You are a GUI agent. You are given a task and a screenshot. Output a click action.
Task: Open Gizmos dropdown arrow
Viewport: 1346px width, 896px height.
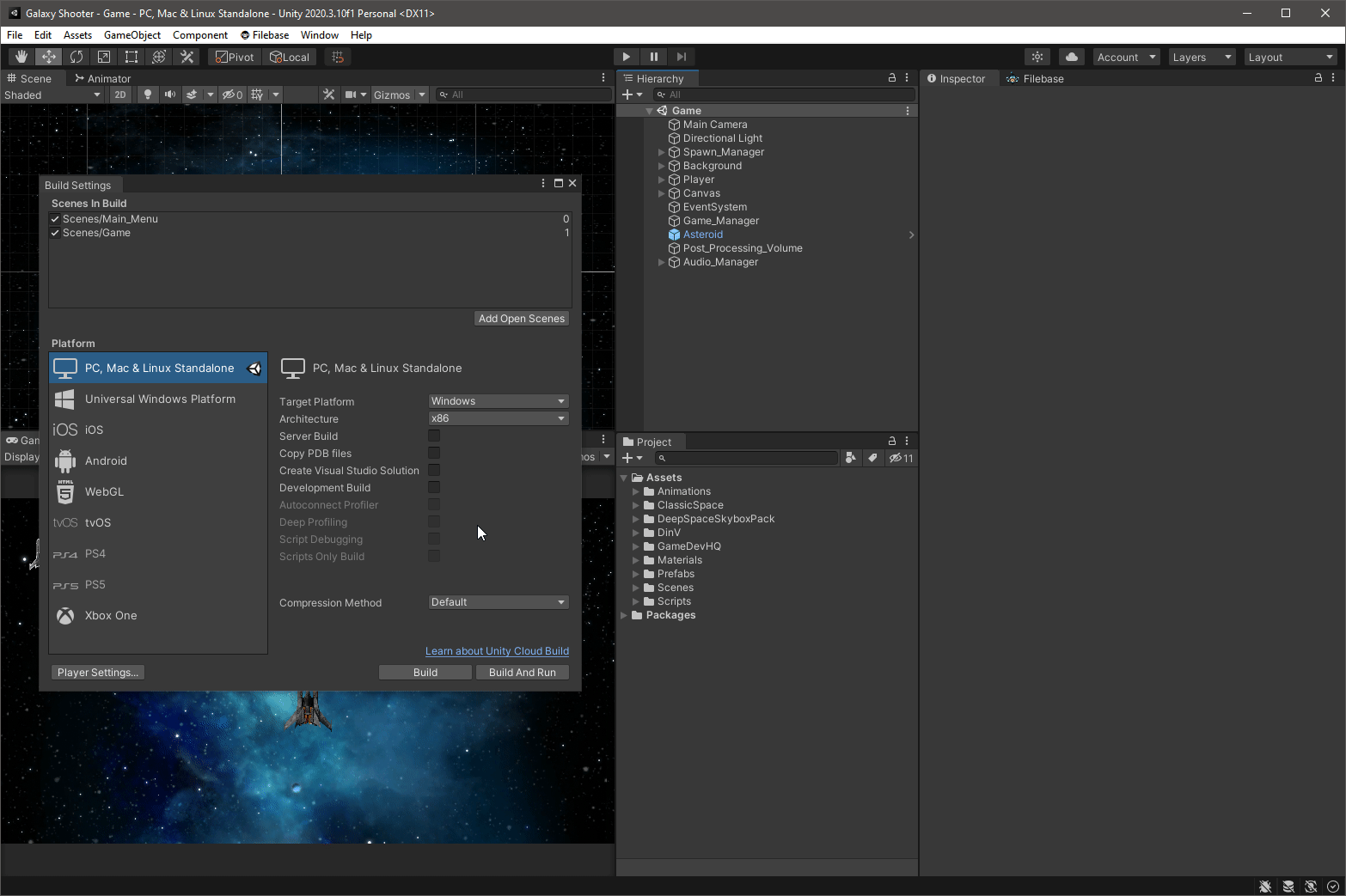tap(422, 94)
